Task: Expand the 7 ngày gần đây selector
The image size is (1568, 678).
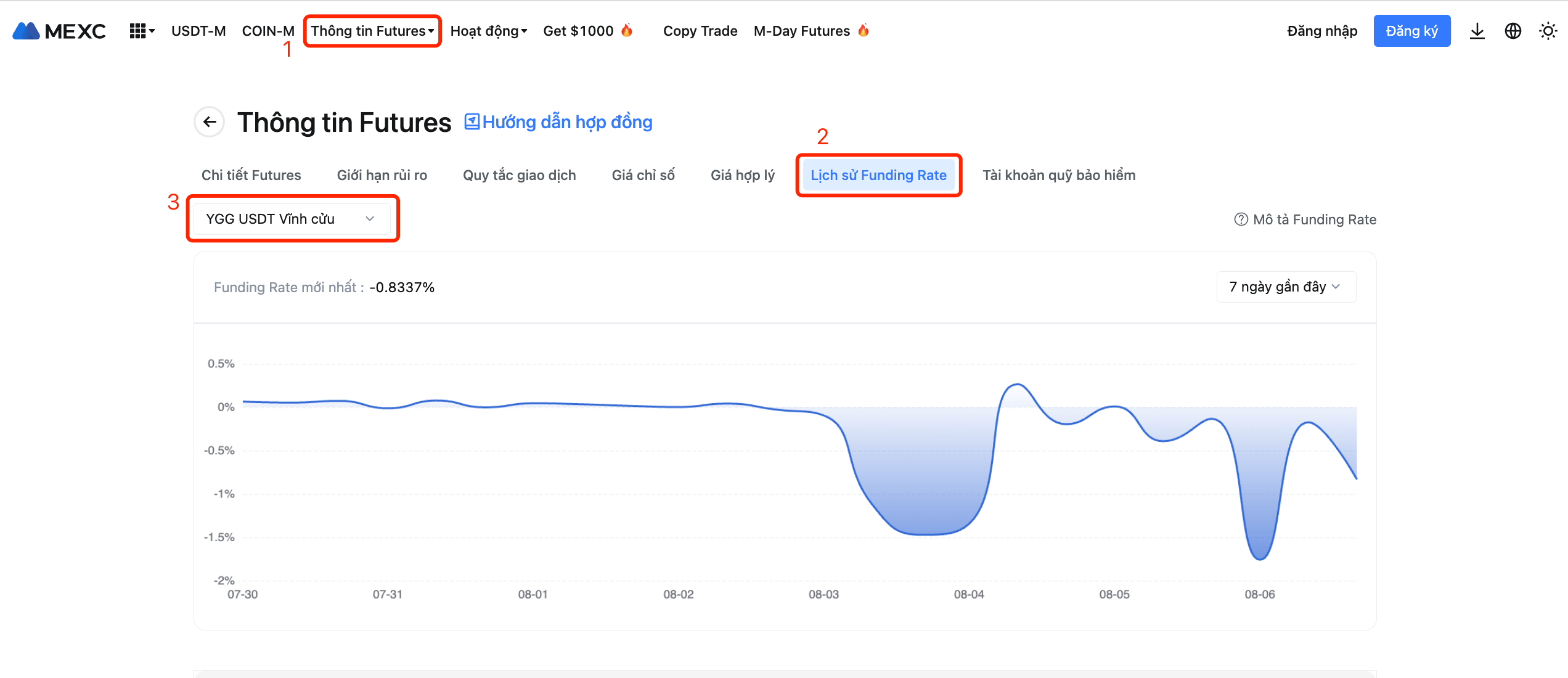Action: (1285, 287)
